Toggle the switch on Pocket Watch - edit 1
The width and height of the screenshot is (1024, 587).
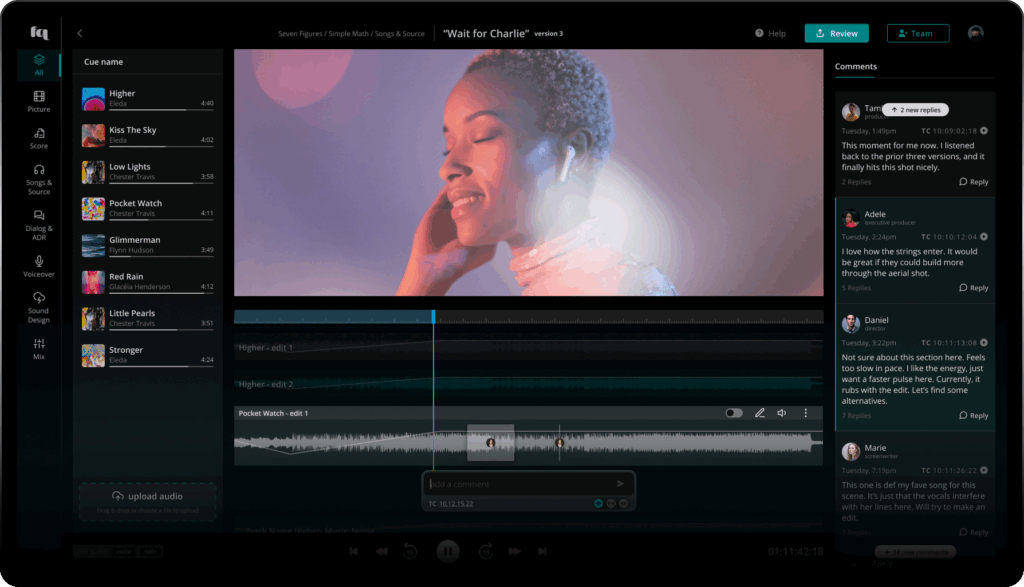tap(734, 413)
